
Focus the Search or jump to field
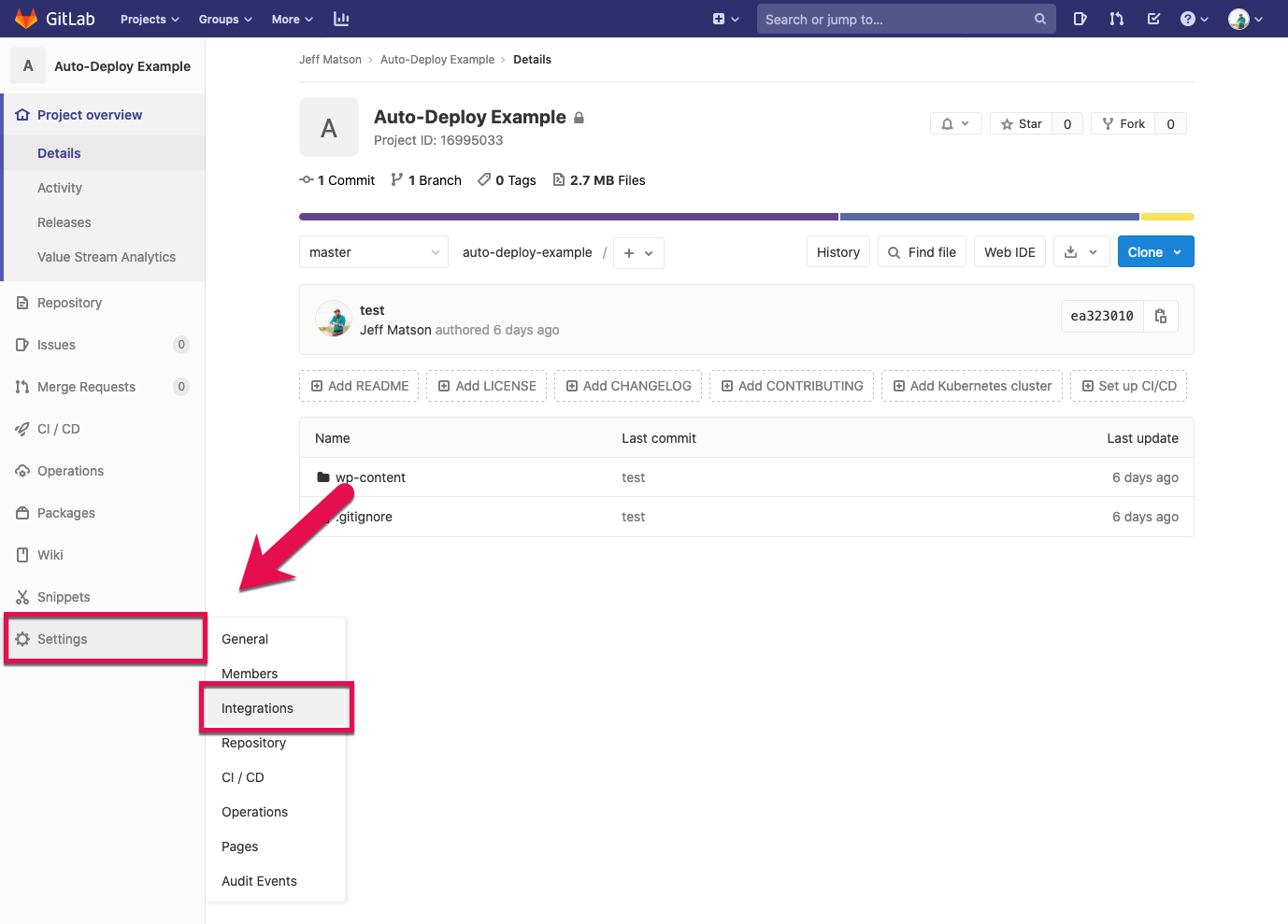pyautogui.click(x=906, y=19)
